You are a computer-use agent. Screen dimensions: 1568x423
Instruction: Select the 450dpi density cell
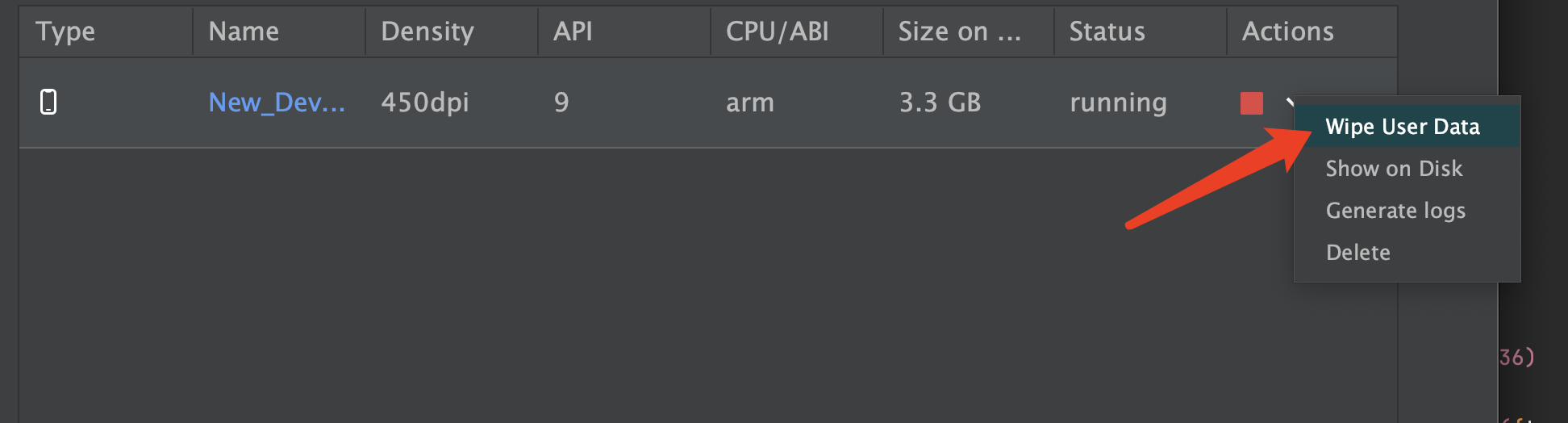coord(425,103)
